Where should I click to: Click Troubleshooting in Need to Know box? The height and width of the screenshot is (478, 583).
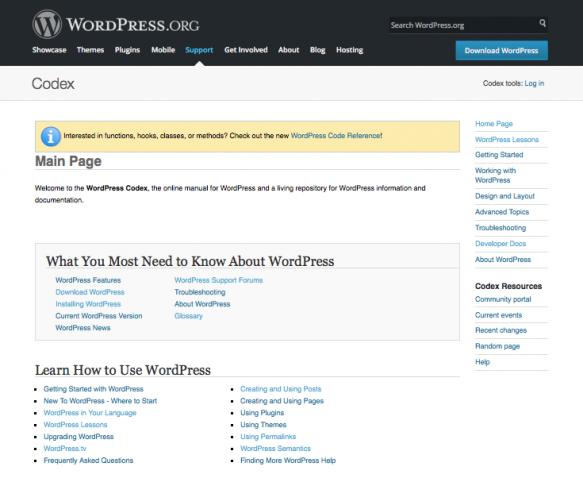pos(200,292)
